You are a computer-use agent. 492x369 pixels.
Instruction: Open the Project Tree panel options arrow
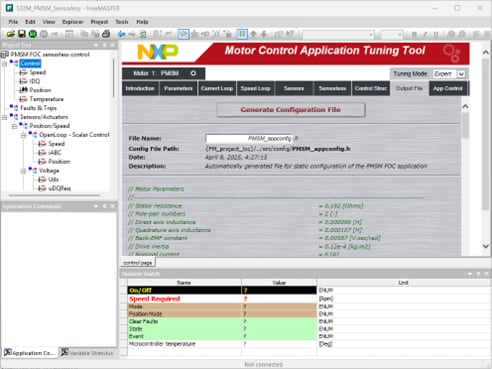96,45
